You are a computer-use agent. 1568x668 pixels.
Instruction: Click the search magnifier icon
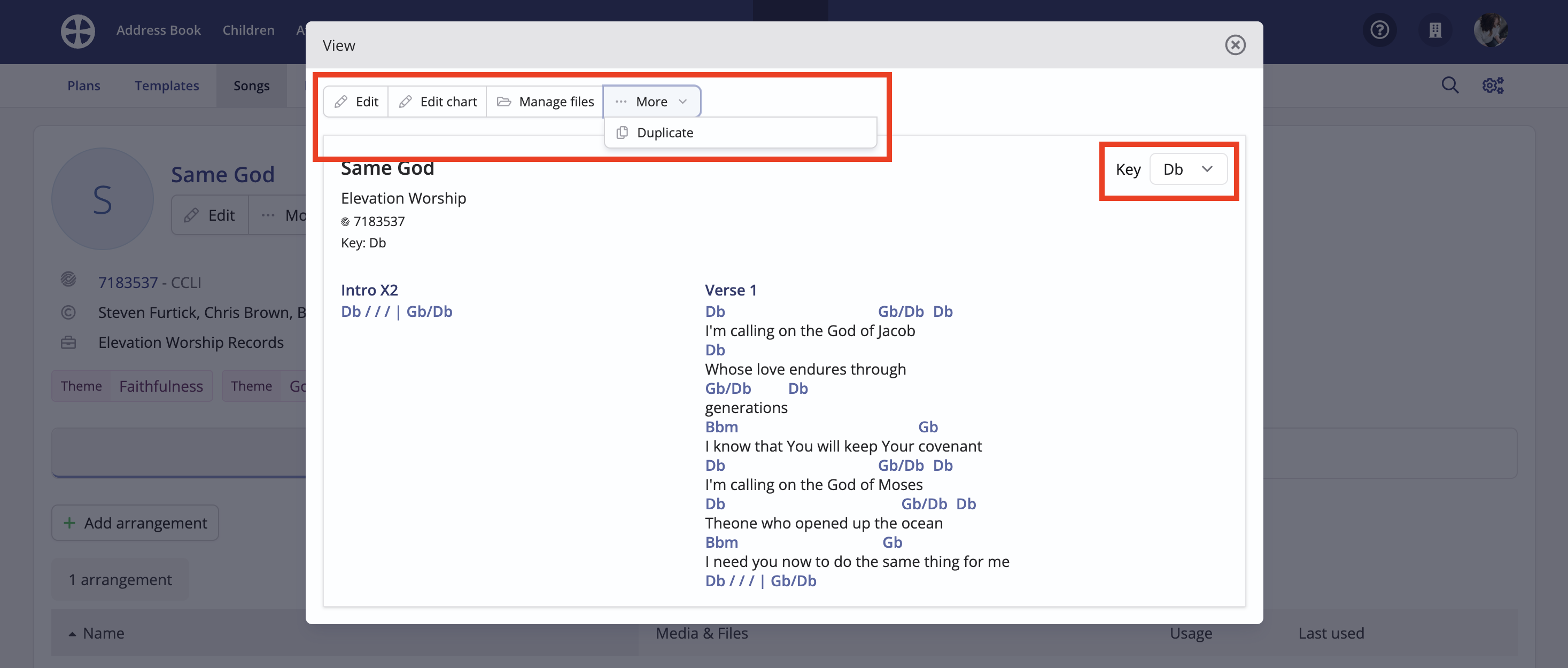tap(1450, 86)
